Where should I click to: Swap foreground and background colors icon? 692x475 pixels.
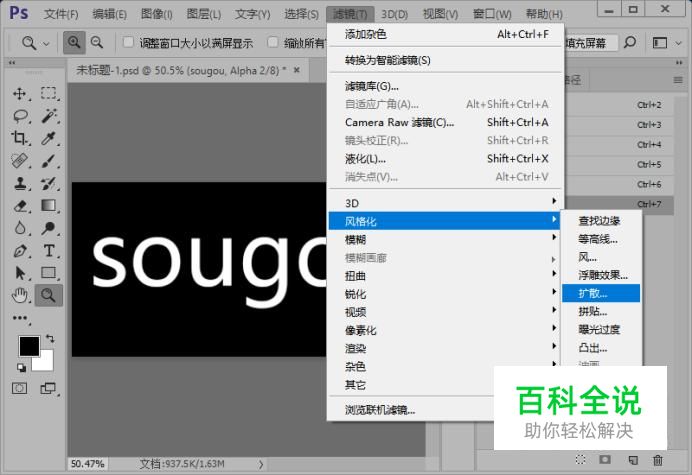pyautogui.click(x=50, y=339)
